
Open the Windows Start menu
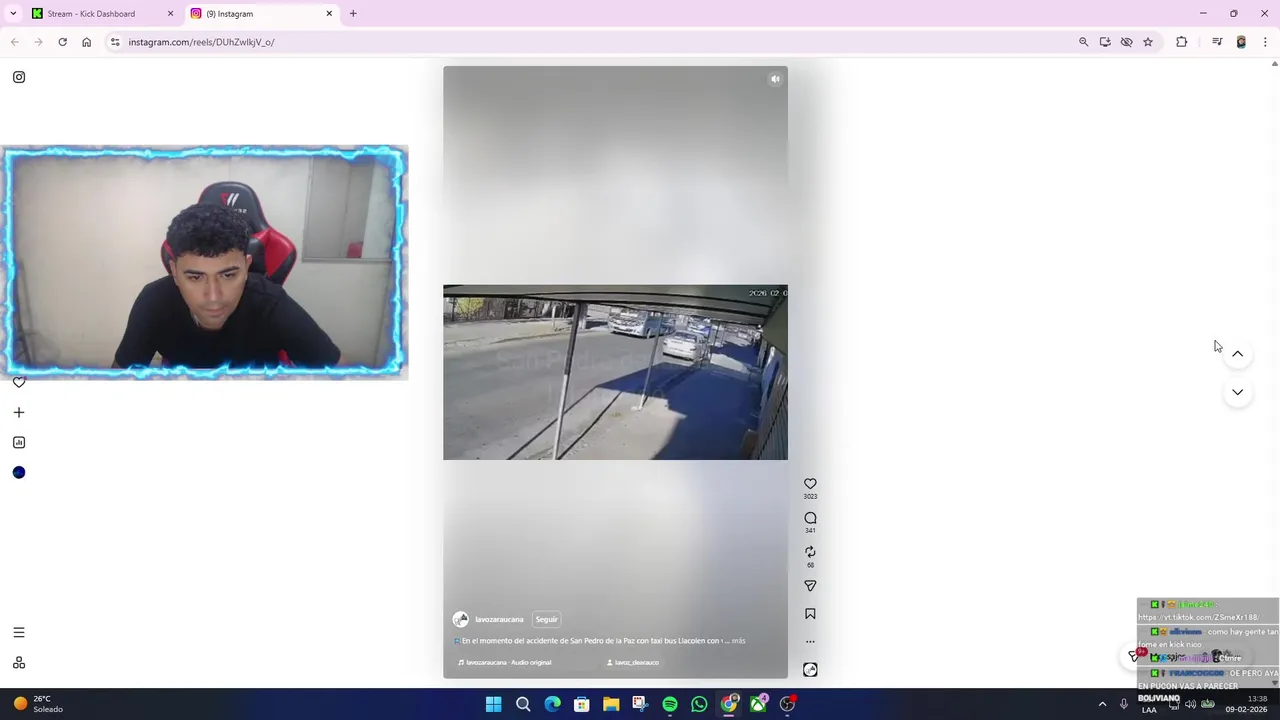493,704
